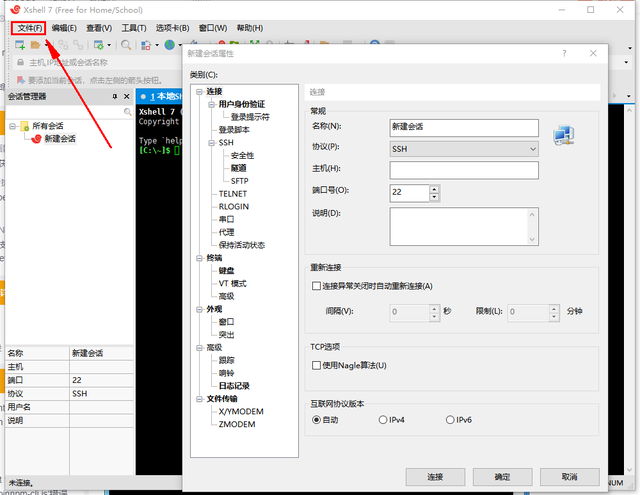Enable 连接异常关闭时自动重新连接 checkbox
This screenshot has width=640, height=495.
pyautogui.click(x=316, y=286)
